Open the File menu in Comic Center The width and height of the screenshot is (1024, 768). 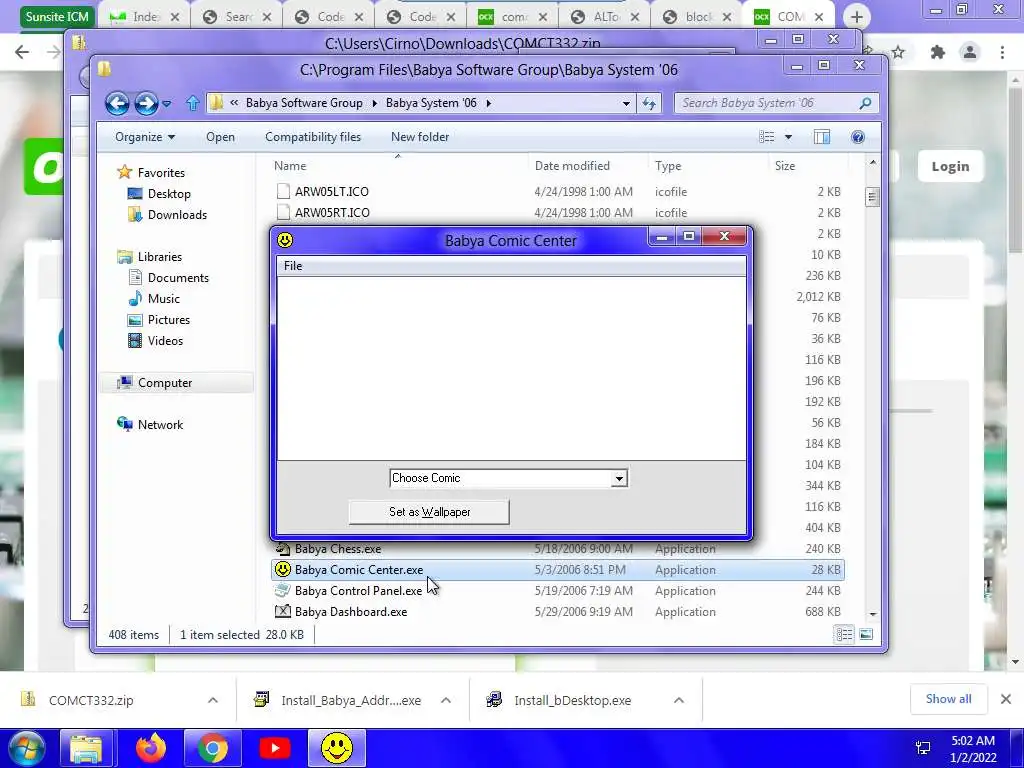293,266
